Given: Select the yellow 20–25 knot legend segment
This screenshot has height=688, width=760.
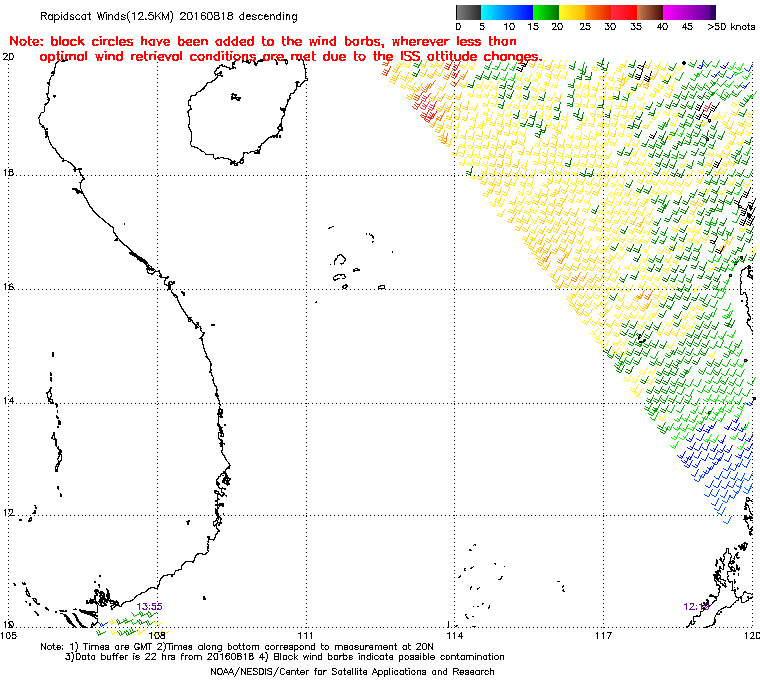Looking at the screenshot, I should click(x=572, y=12).
